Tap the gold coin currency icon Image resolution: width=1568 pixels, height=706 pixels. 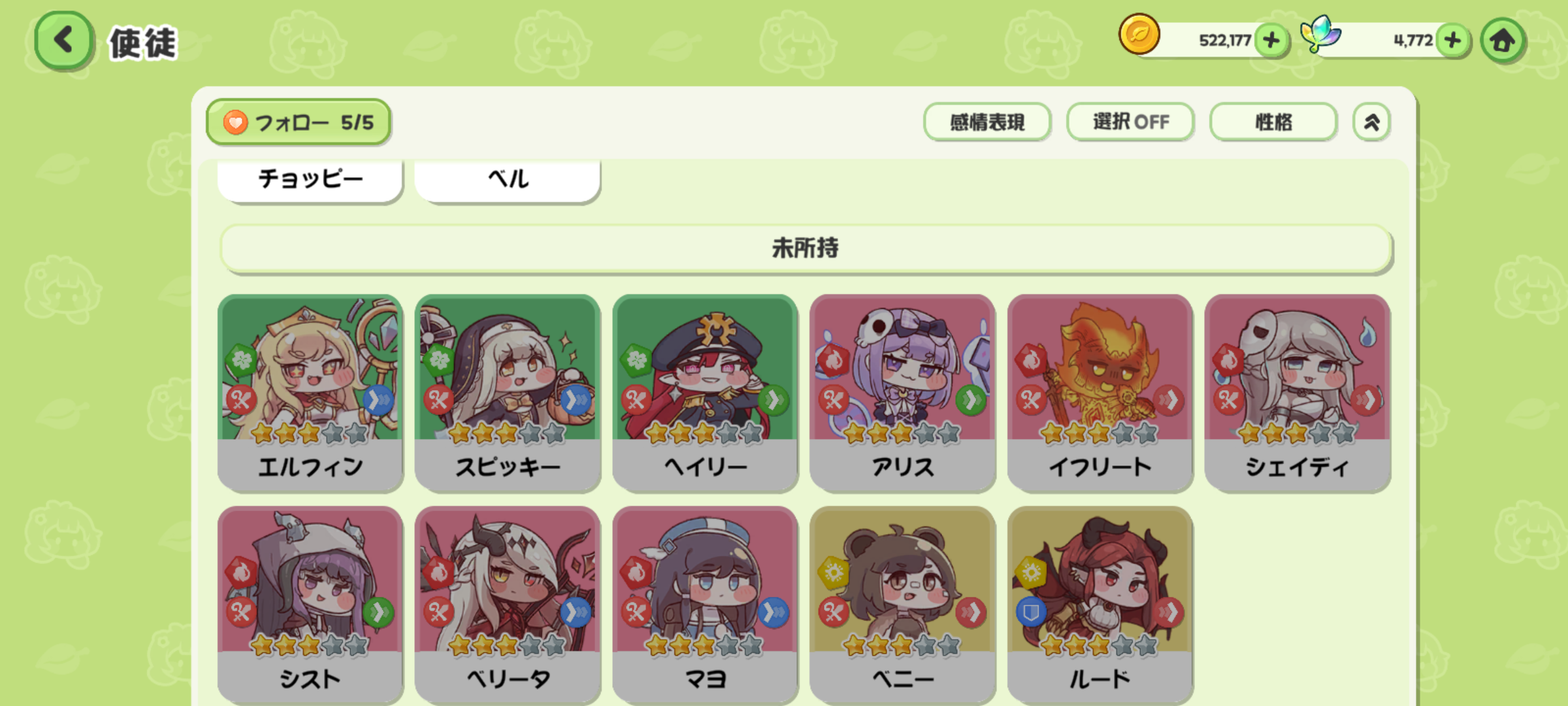click(1139, 34)
